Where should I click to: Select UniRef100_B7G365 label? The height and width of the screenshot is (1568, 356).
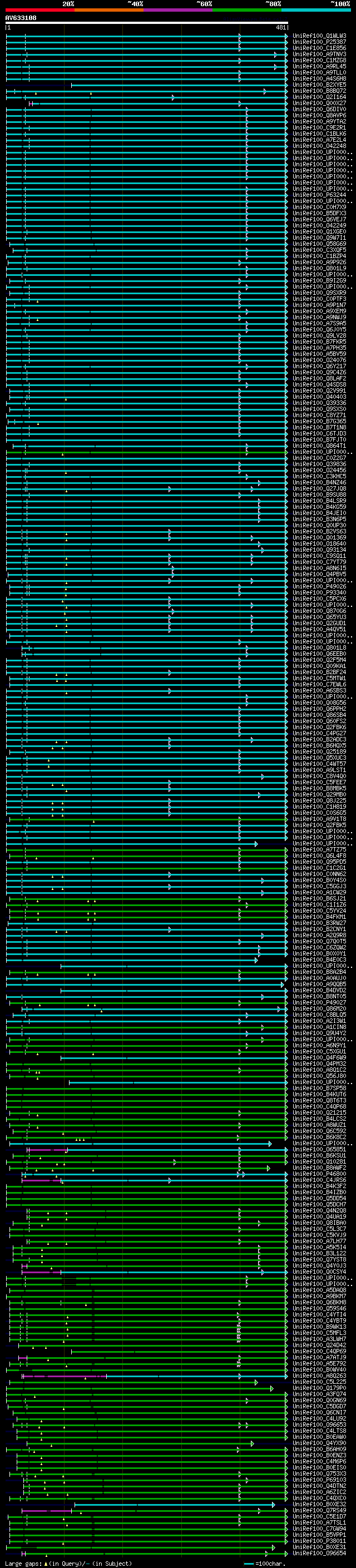pyautogui.click(x=319, y=422)
